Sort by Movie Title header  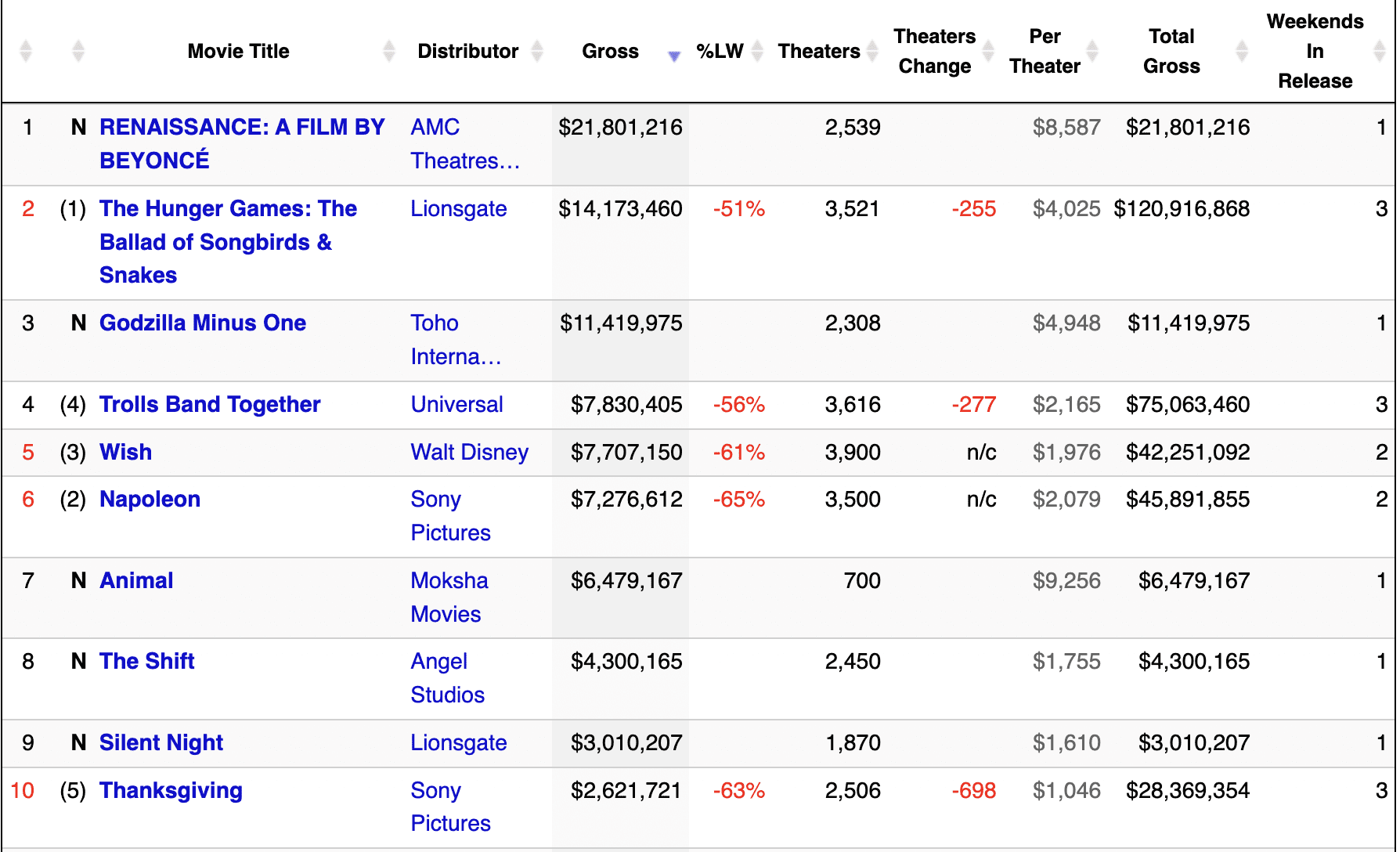click(x=238, y=52)
